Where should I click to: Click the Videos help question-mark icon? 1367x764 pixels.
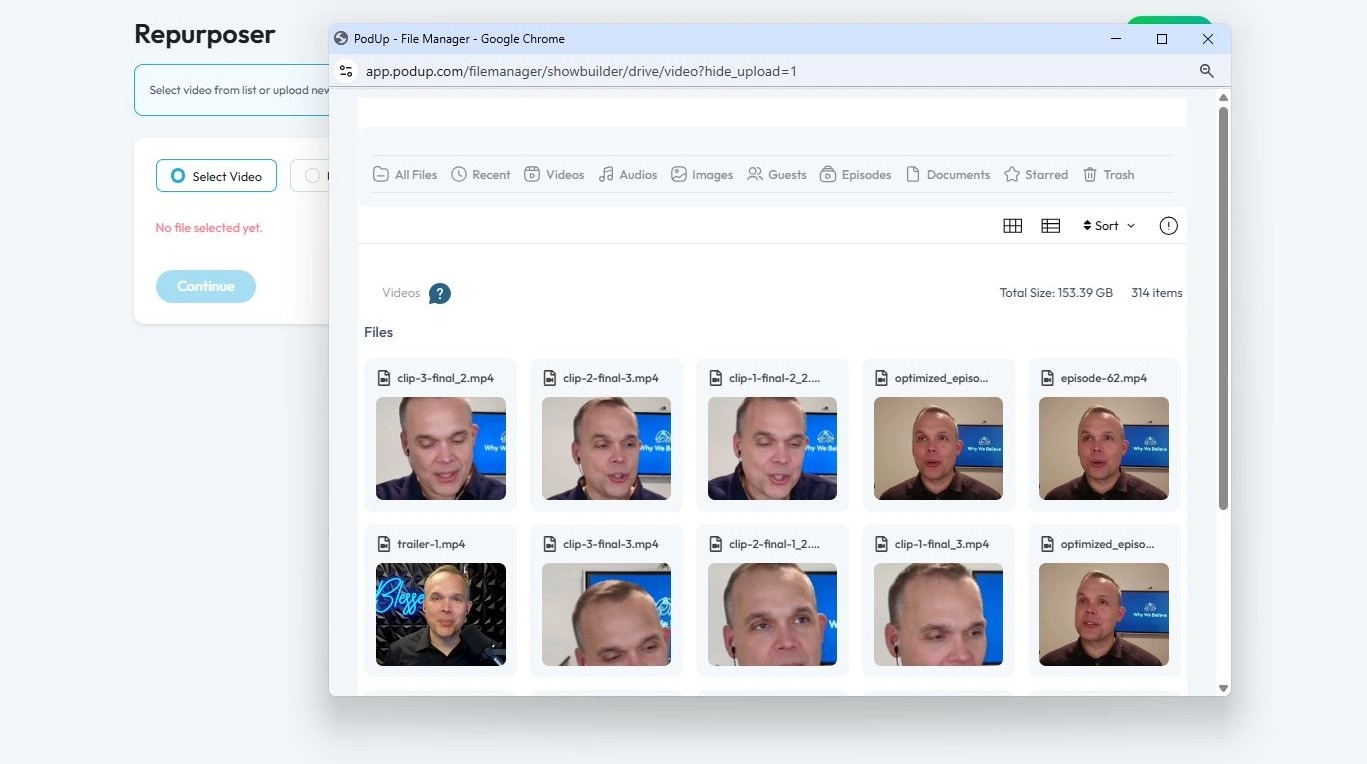440,293
